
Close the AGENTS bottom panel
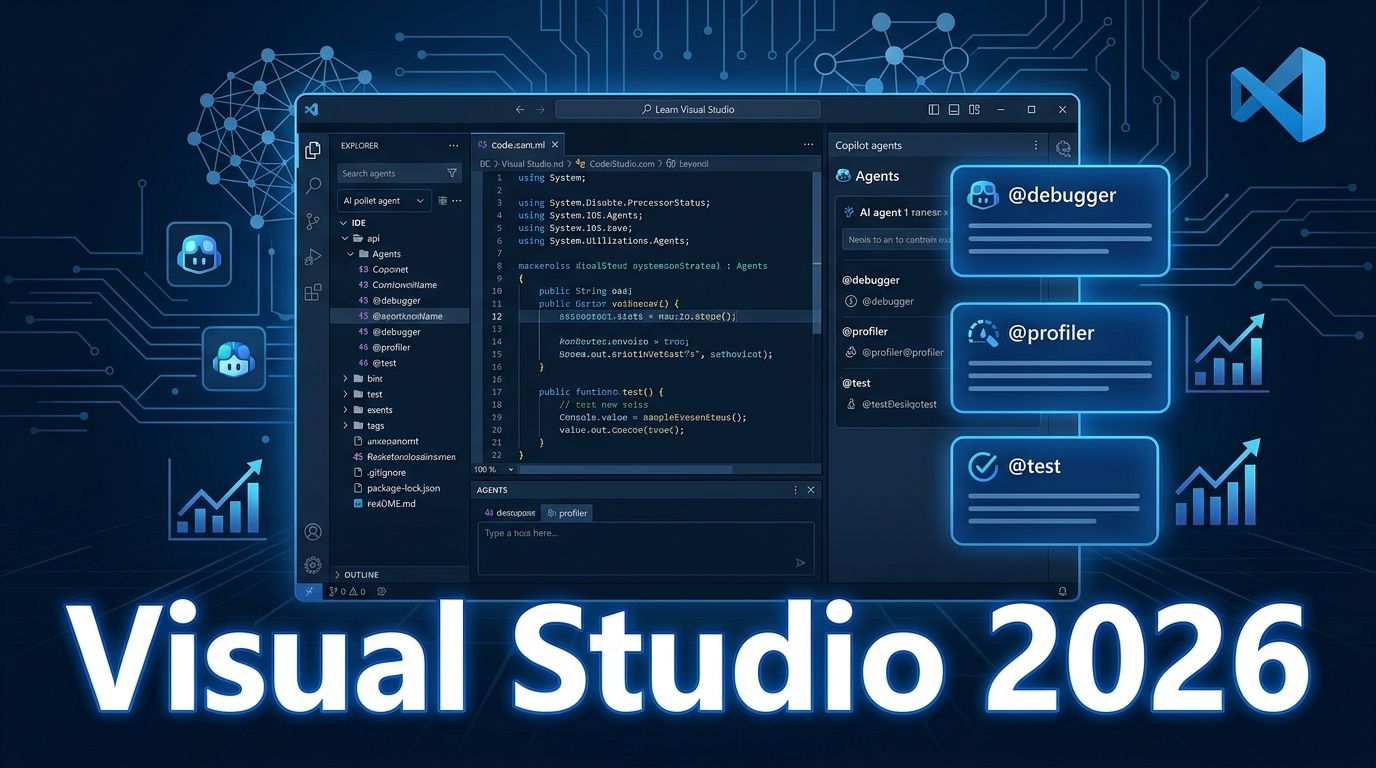click(x=811, y=490)
